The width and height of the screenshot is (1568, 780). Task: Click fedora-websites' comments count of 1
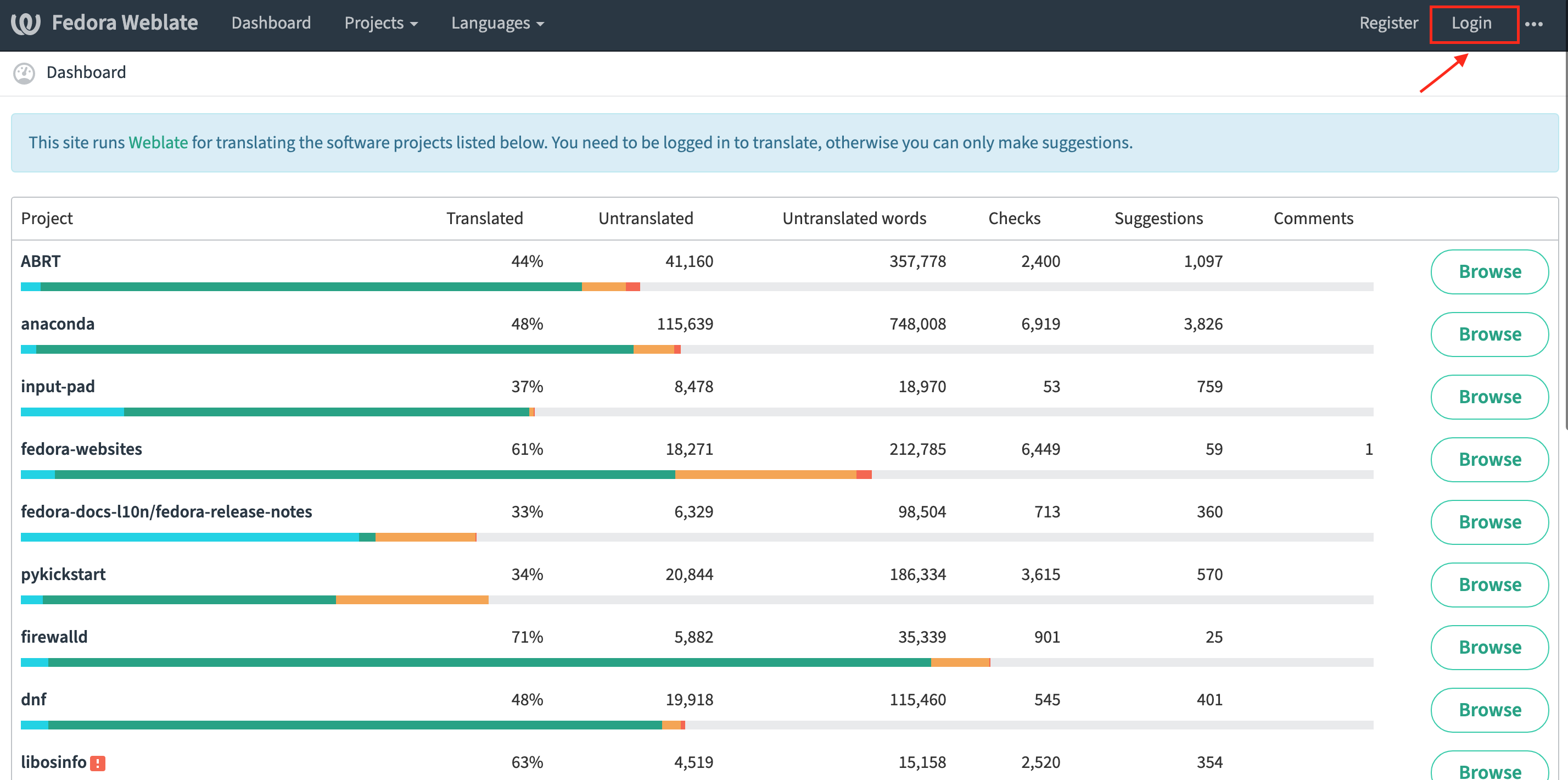click(1369, 449)
